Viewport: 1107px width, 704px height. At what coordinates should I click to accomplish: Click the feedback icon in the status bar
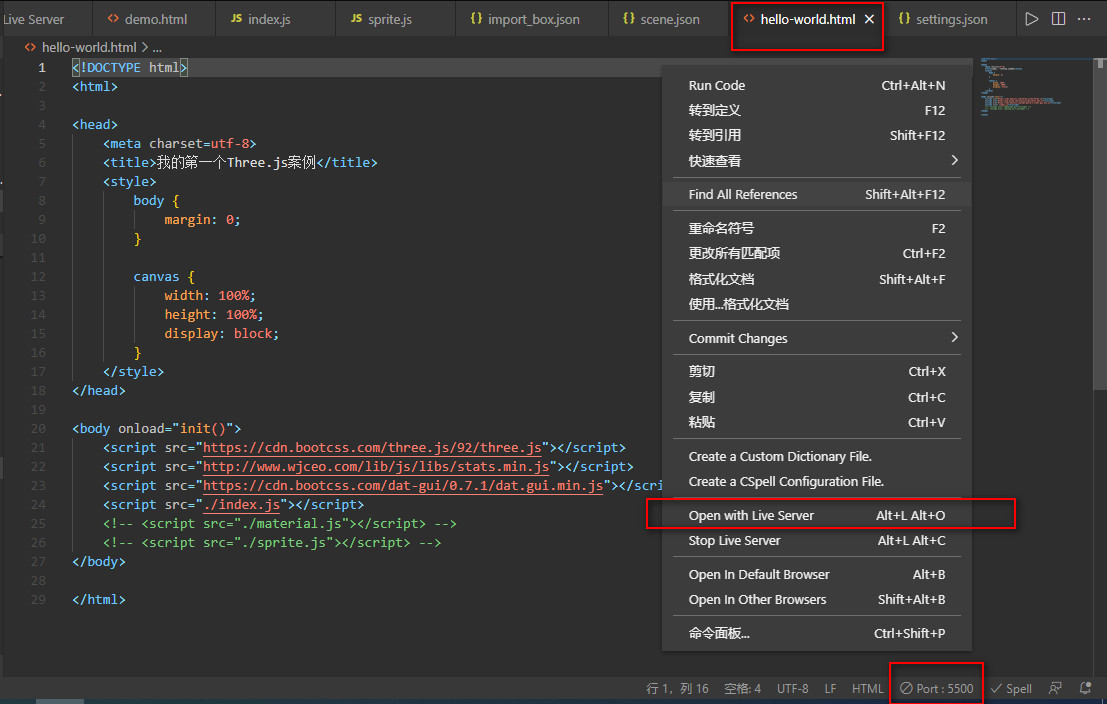[x=1054, y=688]
